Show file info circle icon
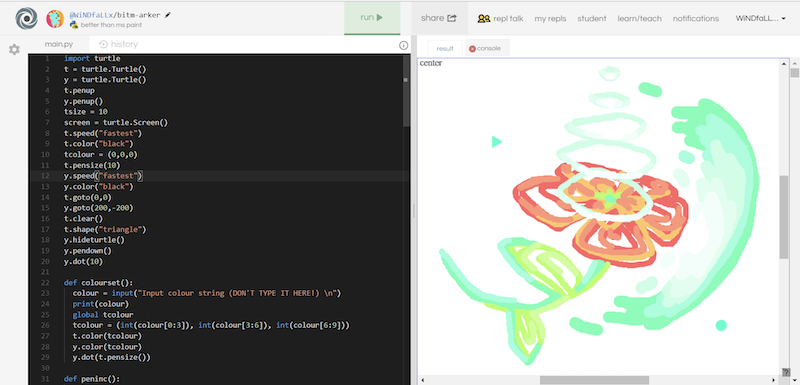800x385 pixels. (404, 45)
